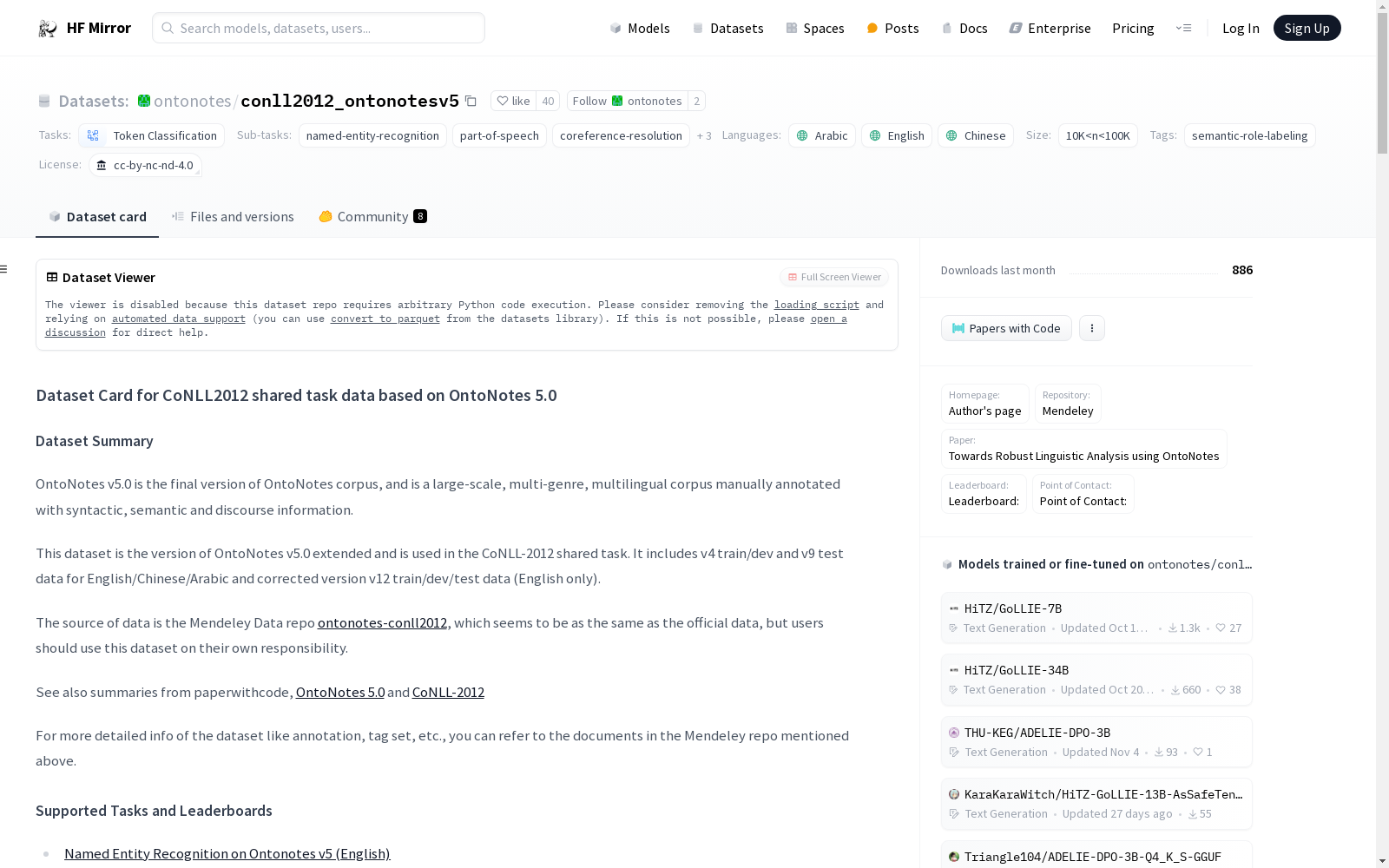Click Downloads last month value 886

point(1242,270)
